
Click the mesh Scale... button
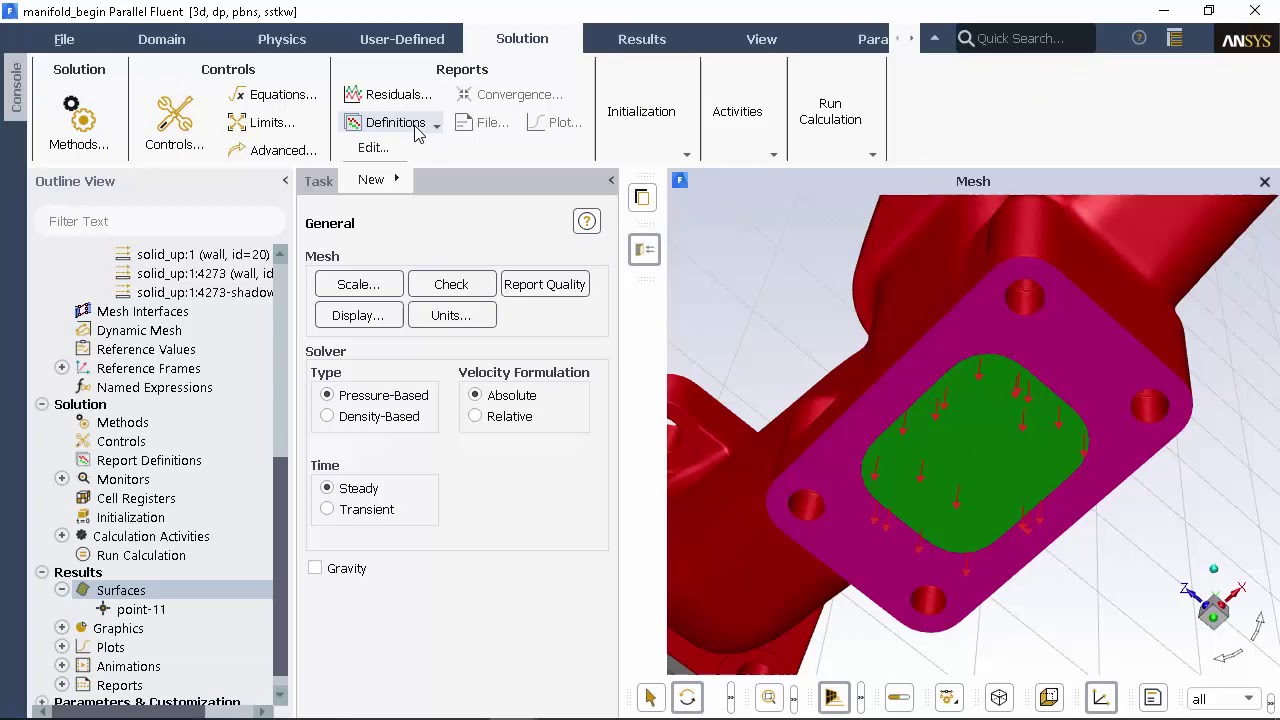[x=358, y=284]
